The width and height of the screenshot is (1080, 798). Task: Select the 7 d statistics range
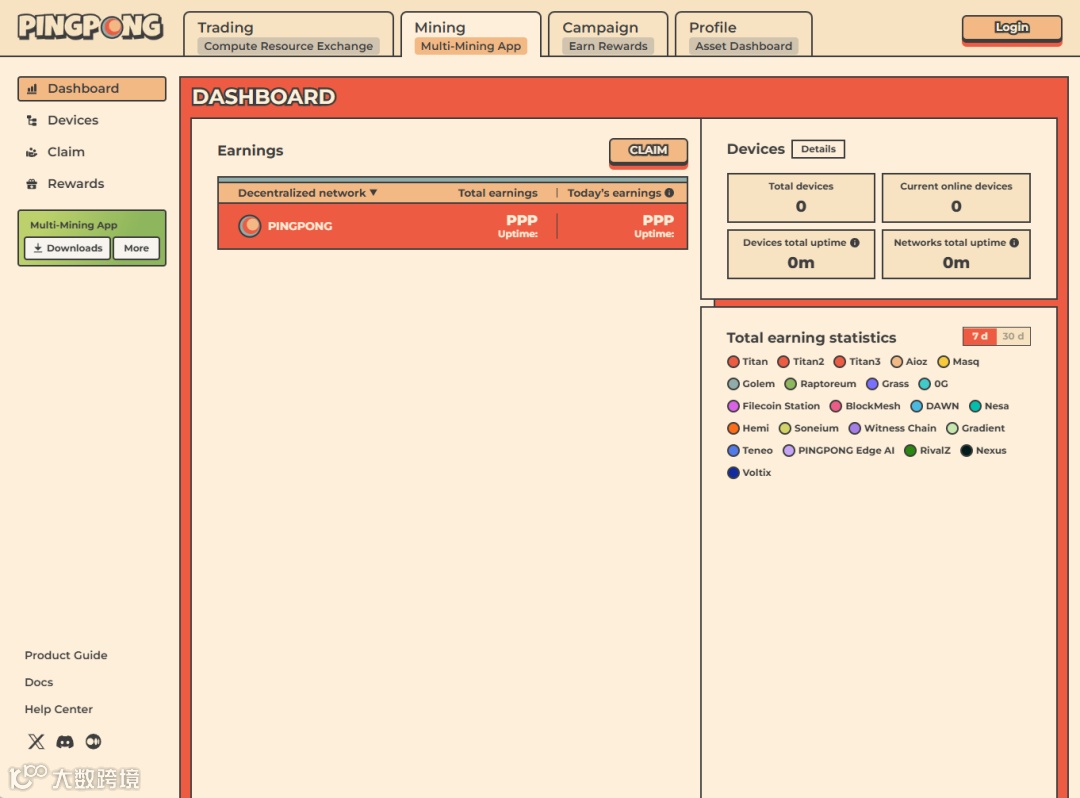pos(980,336)
